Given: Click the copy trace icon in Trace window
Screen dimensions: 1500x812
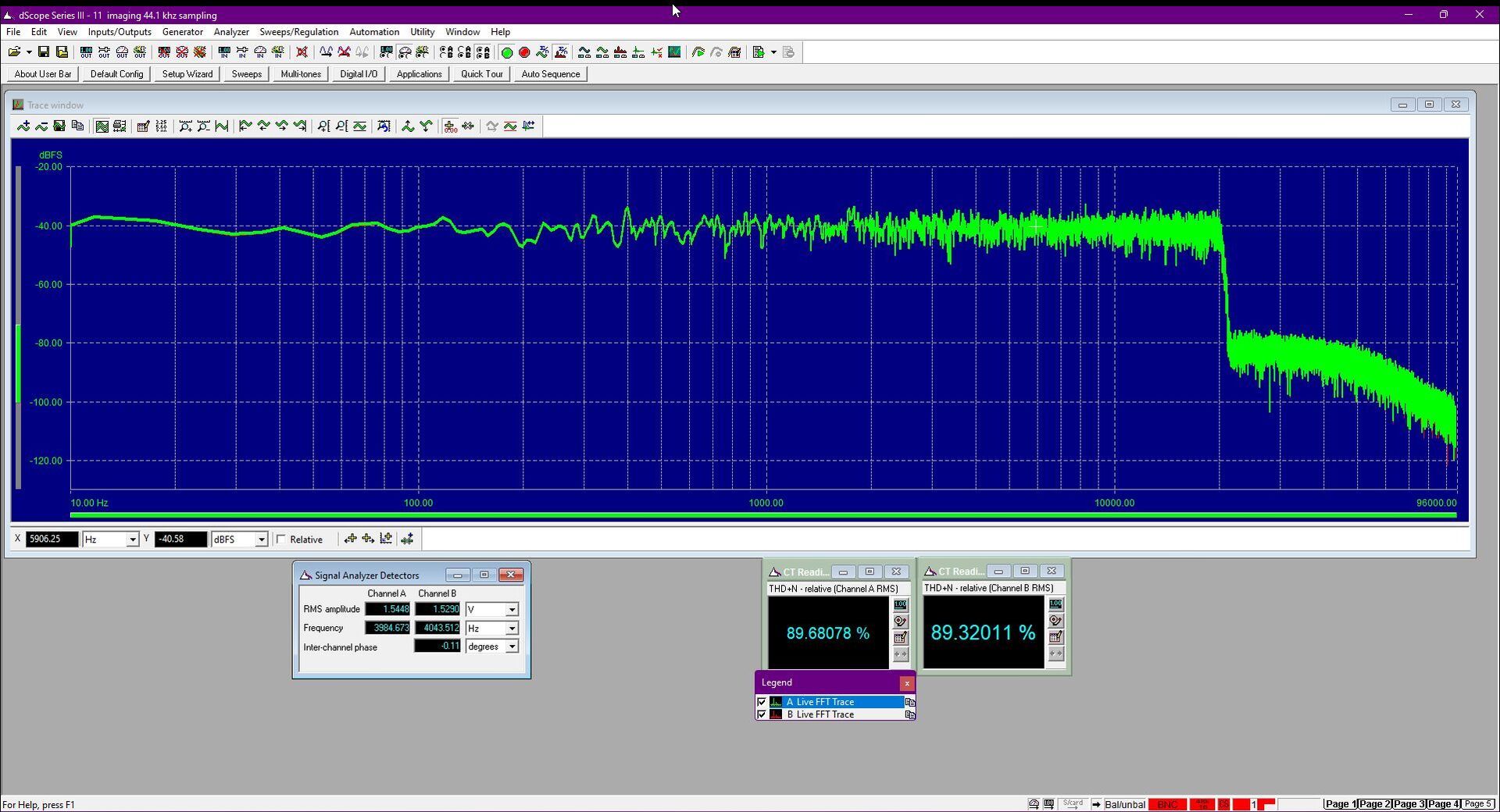Looking at the screenshot, I should [x=77, y=126].
